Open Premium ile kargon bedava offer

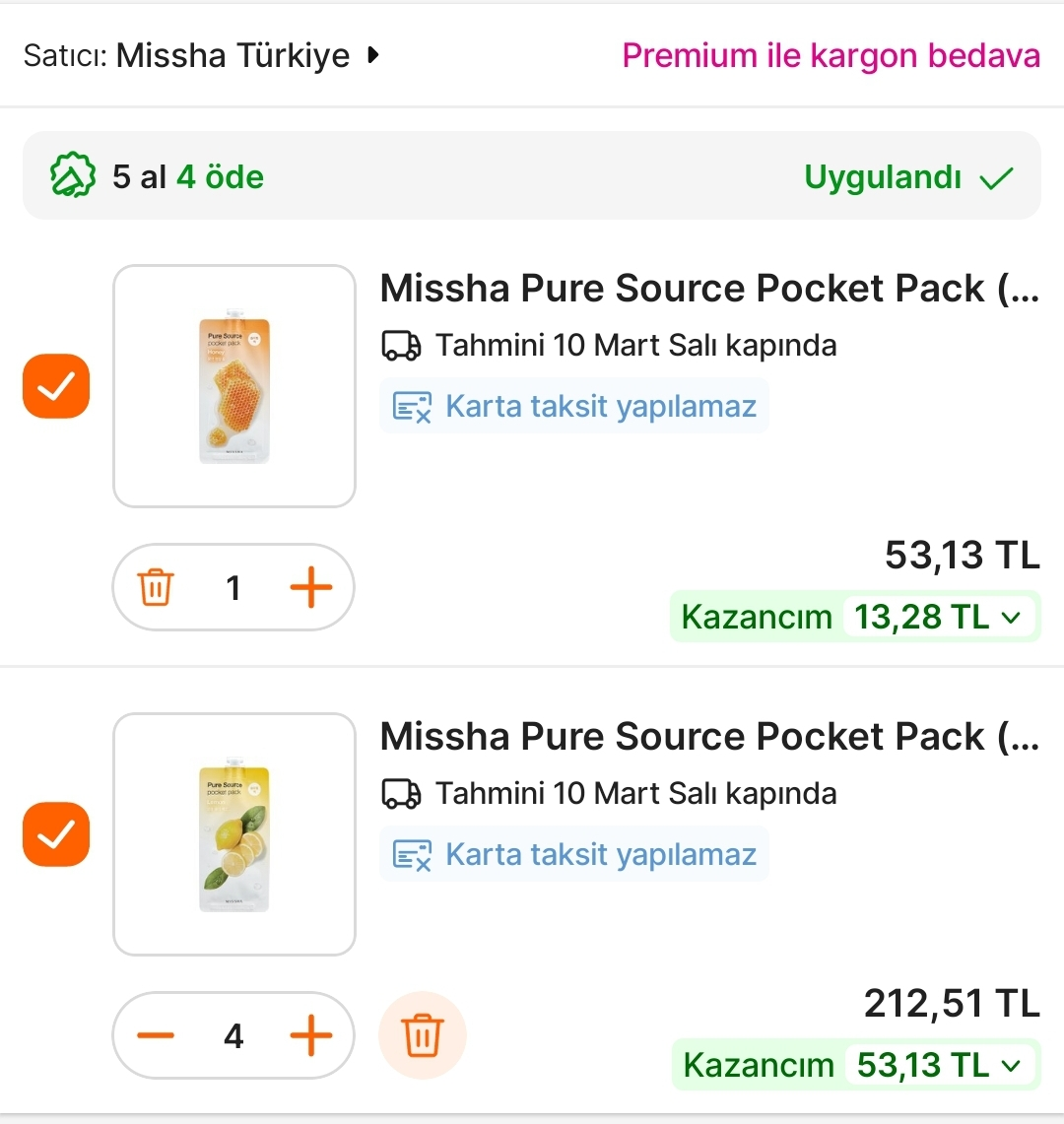point(831,55)
